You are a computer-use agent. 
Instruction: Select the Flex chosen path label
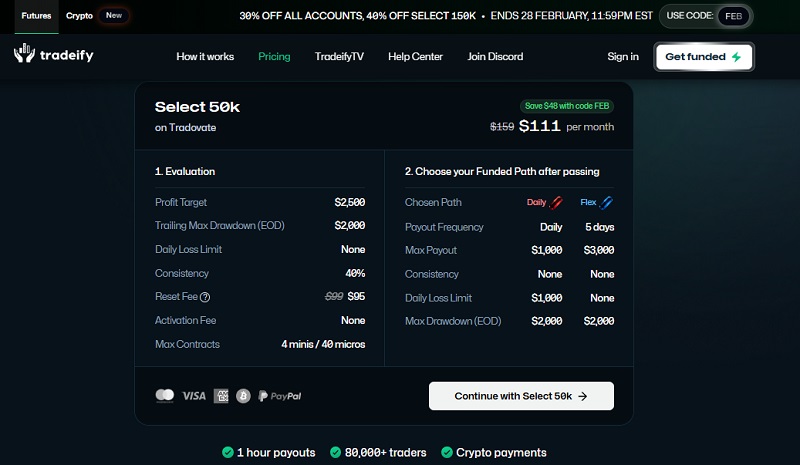(588, 203)
